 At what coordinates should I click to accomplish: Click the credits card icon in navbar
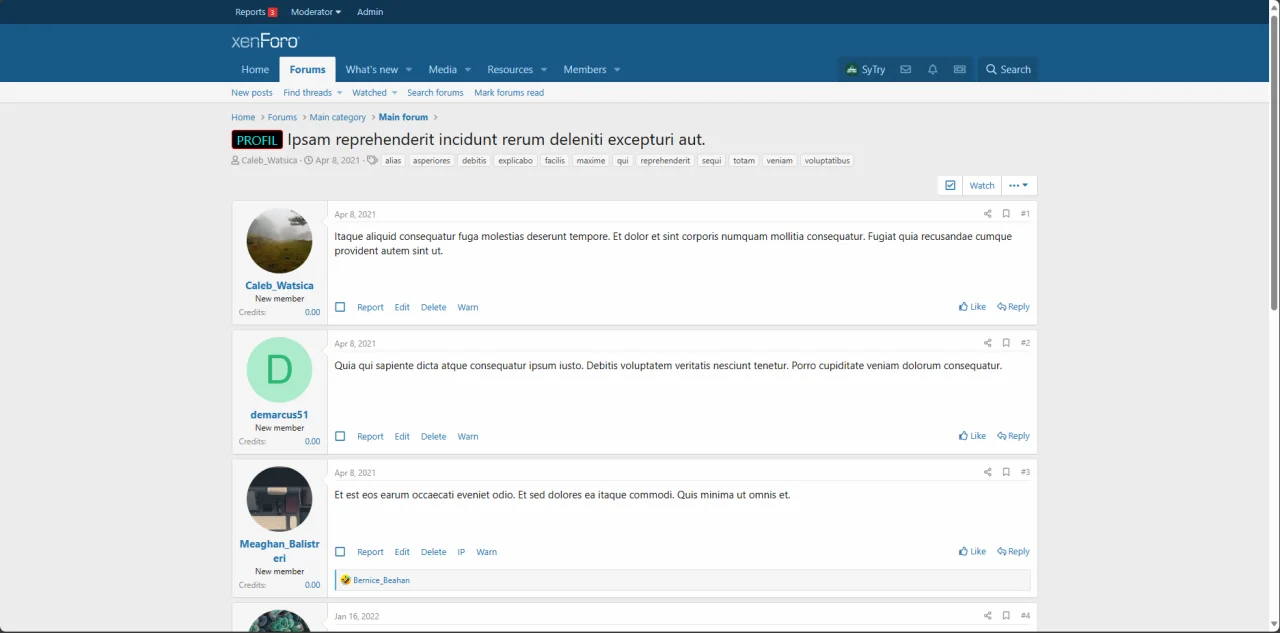tap(960, 70)
